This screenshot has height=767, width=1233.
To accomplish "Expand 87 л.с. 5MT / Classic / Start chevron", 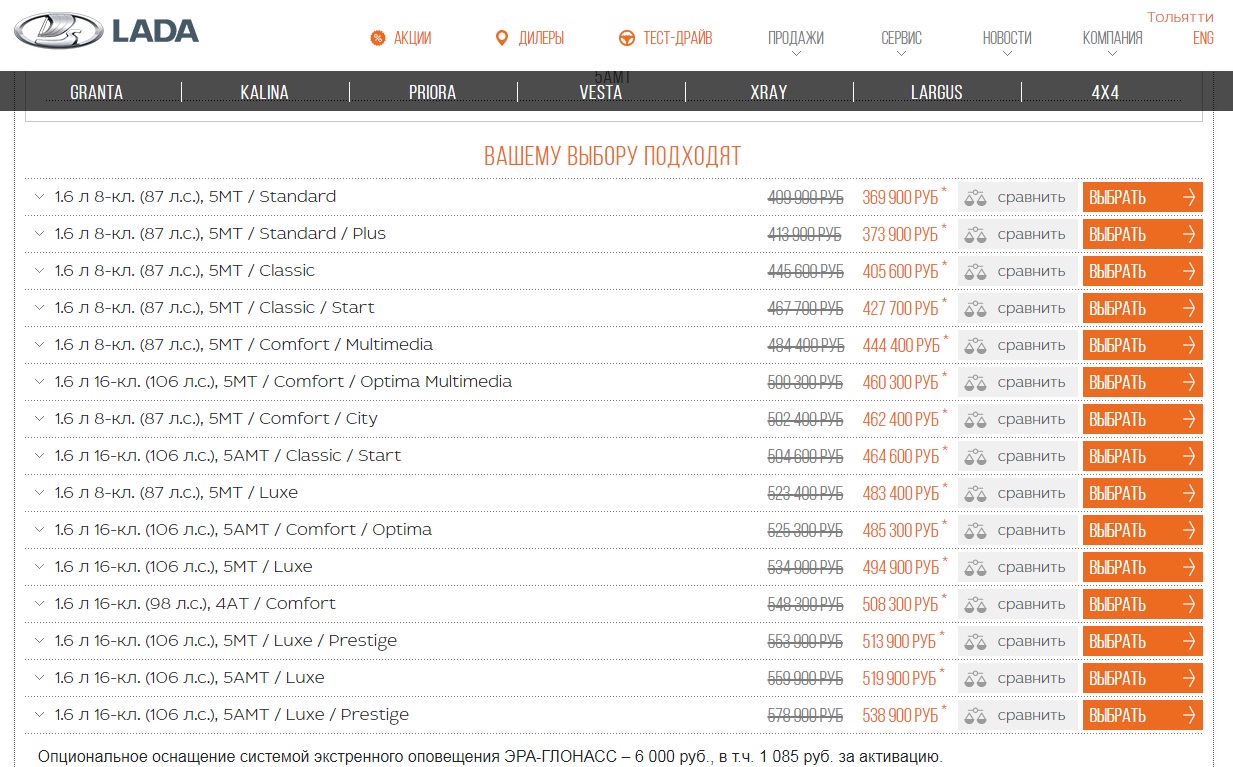I will click(x=39, y=307).
